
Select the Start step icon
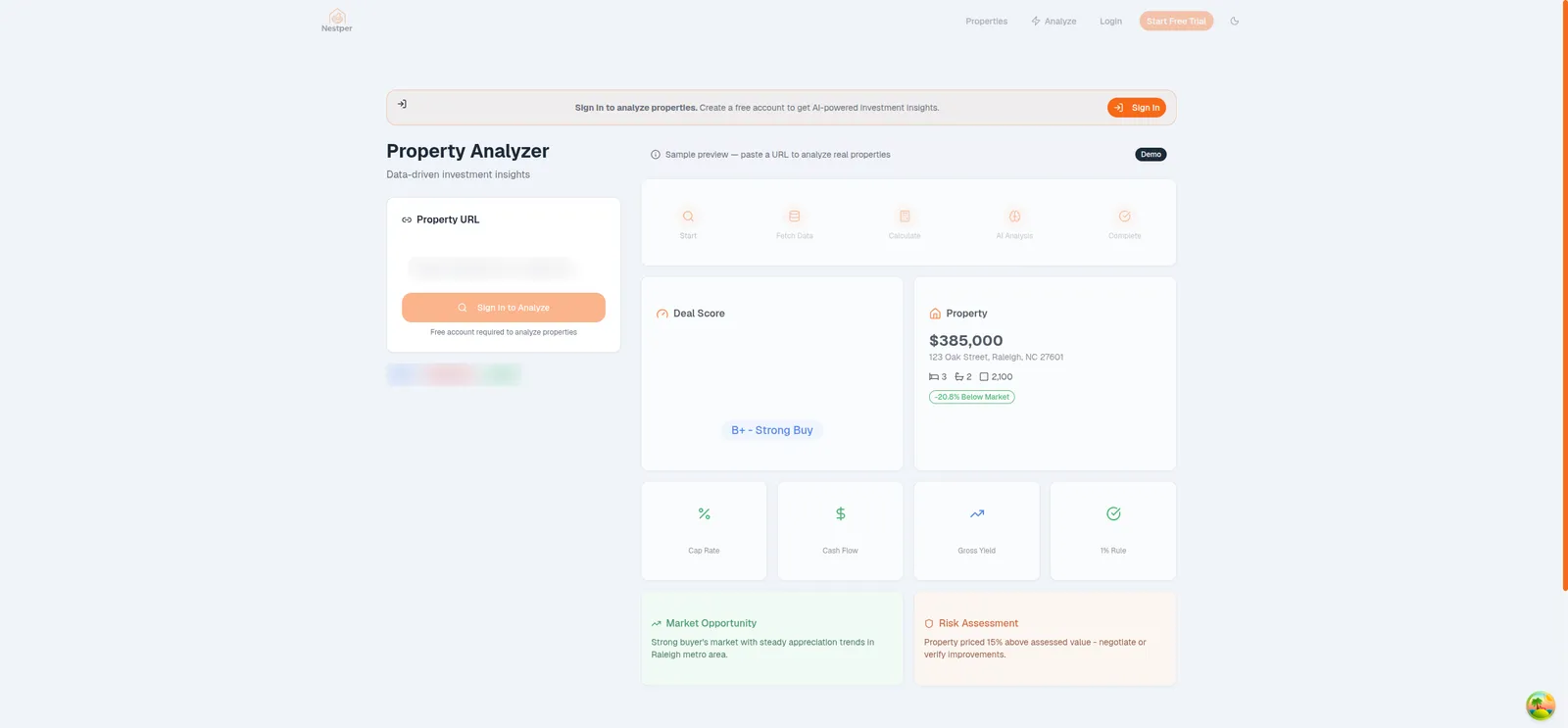[x=688, y=217]
